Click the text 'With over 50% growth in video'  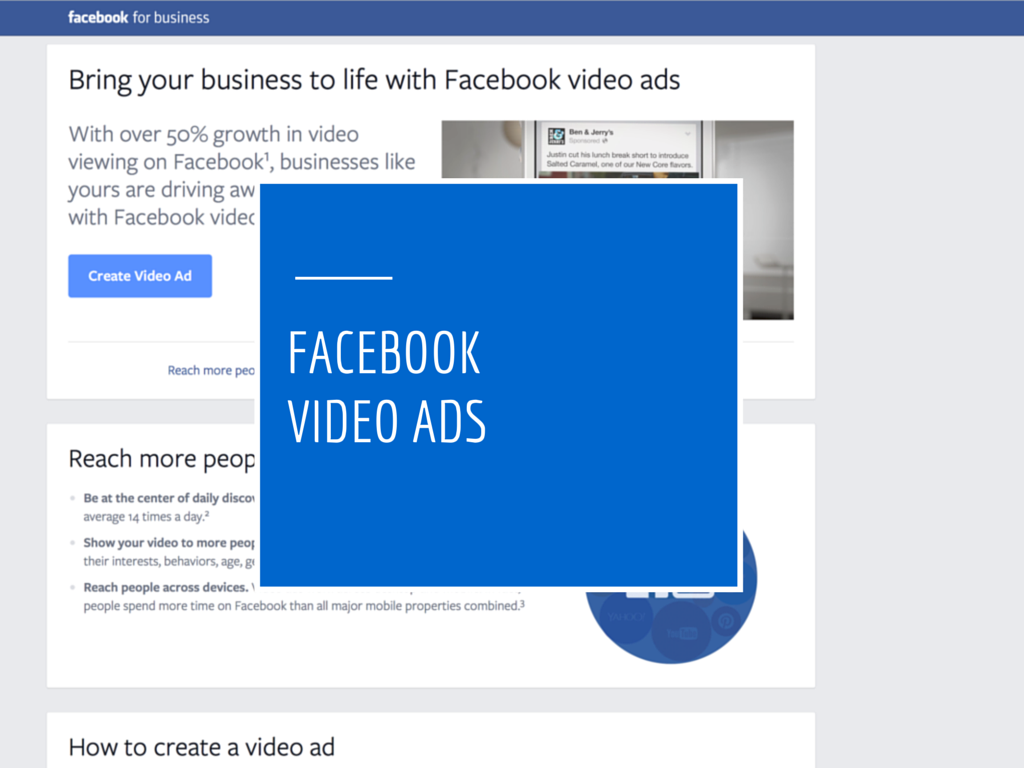(214, 135)
